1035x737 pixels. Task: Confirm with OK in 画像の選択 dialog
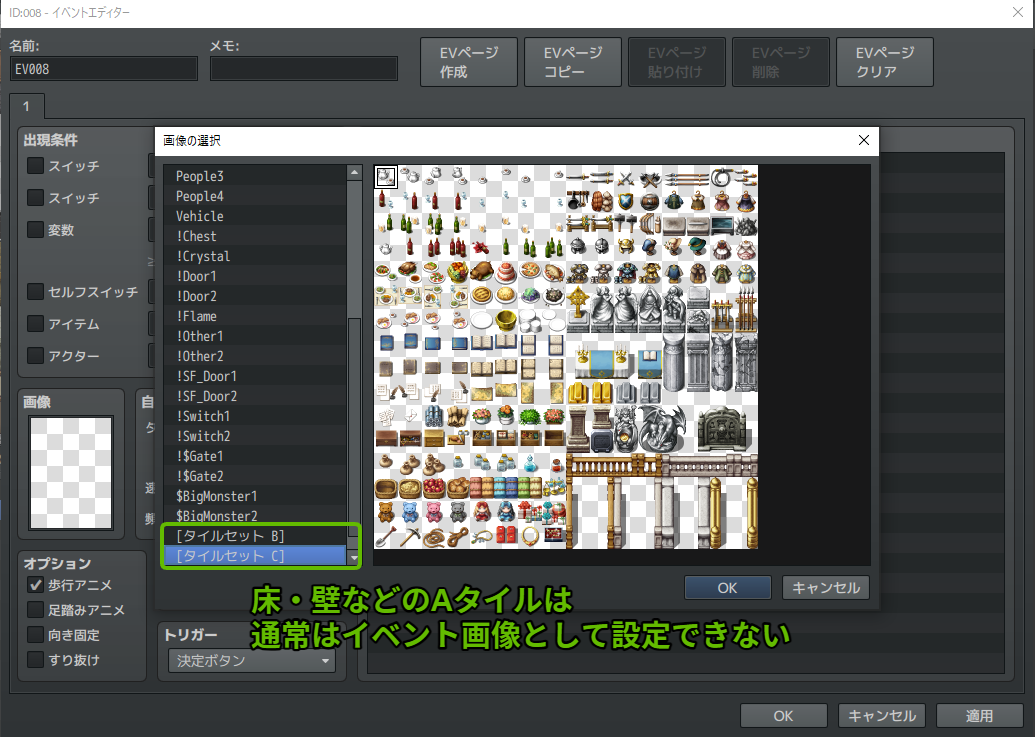[x=727, y=588]
